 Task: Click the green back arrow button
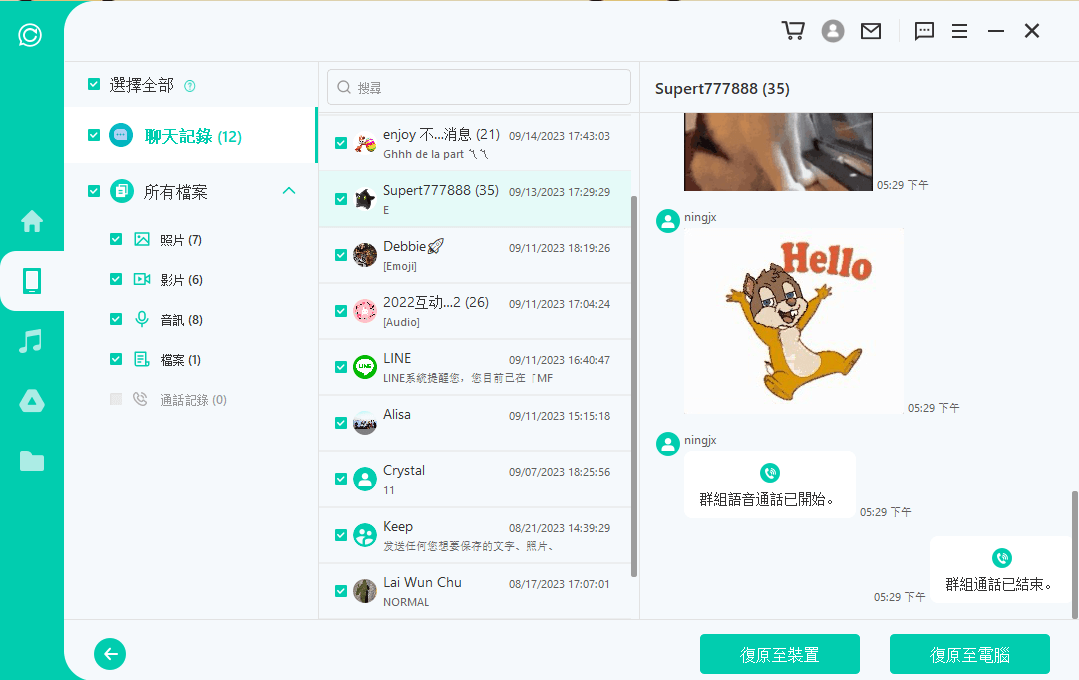click(110, 654)
